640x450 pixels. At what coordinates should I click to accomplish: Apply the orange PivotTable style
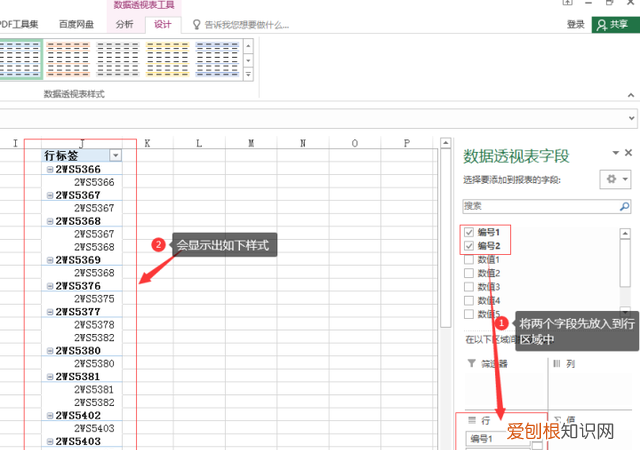(69, 59)
